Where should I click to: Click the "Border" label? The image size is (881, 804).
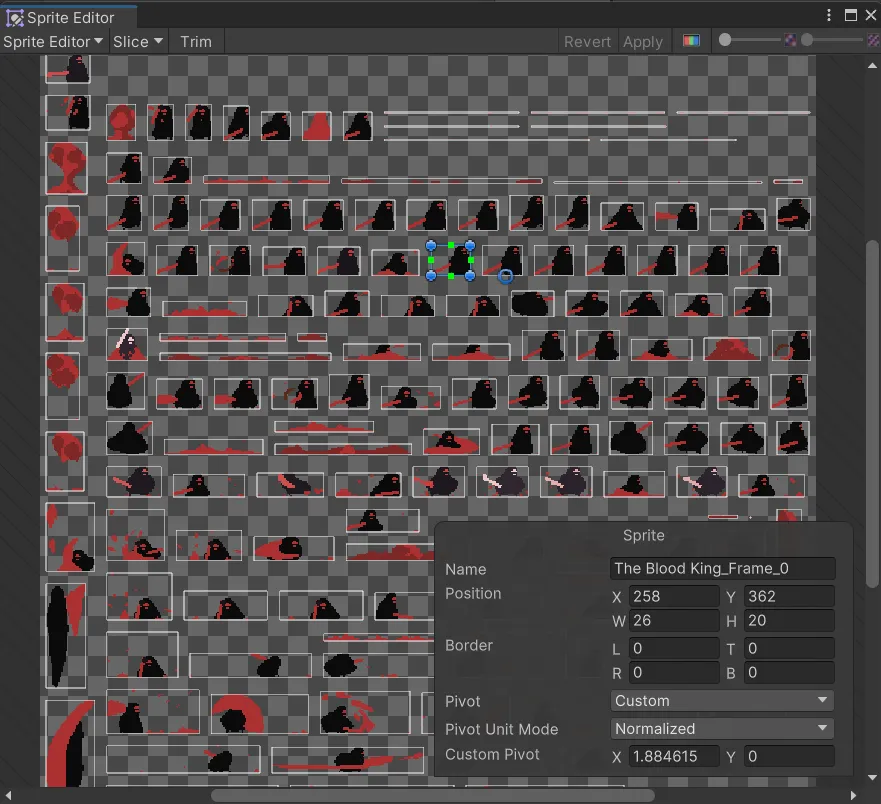pos(469,646)
